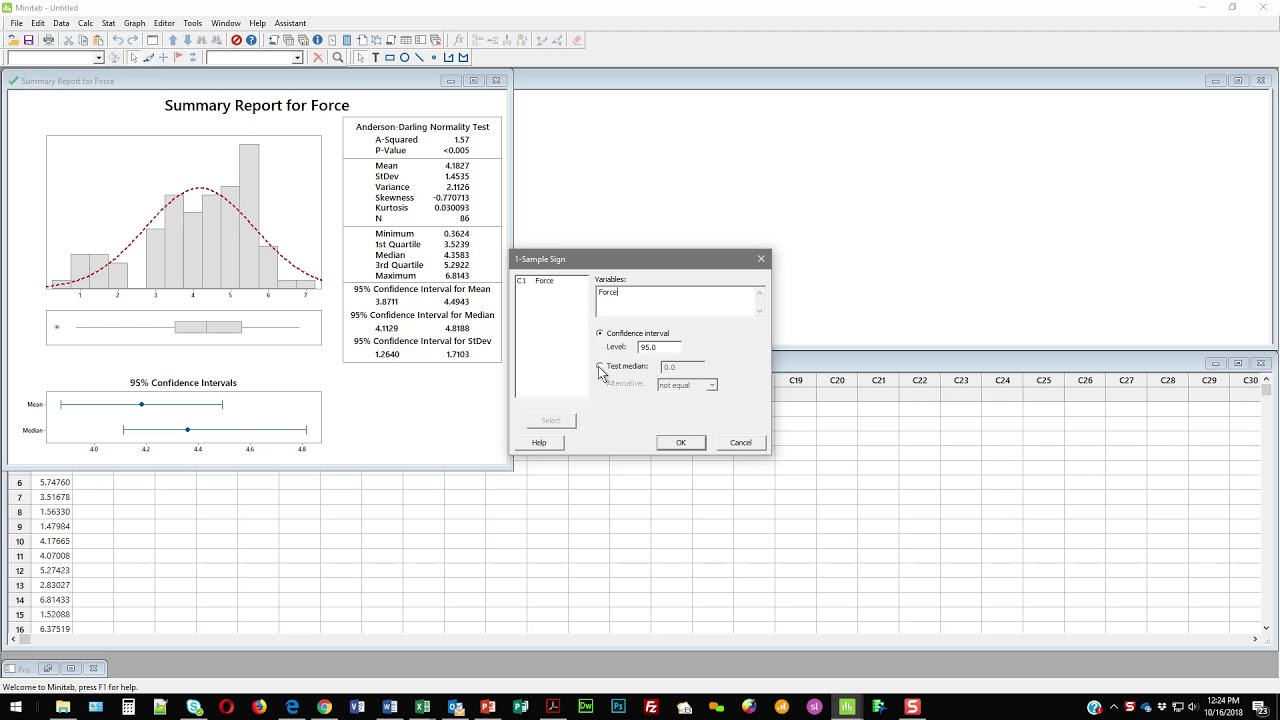Viewport: 1280px width, 720px height.
Task: Click the Undo arrow icon
Action: click(x=118, y=40)
